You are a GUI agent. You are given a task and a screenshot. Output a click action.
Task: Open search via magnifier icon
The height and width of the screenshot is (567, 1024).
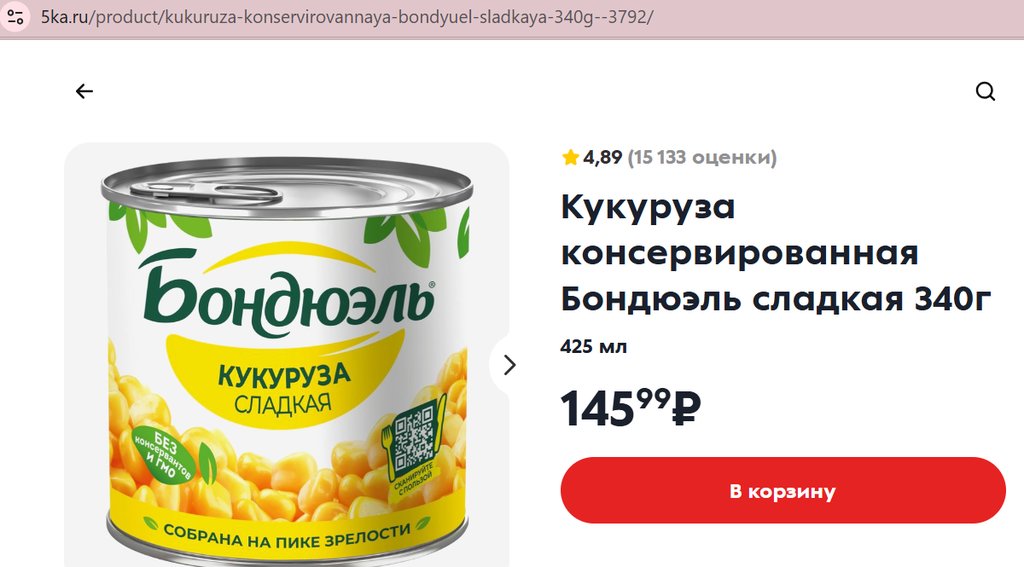pyautogui.click(x=985, y=91)
